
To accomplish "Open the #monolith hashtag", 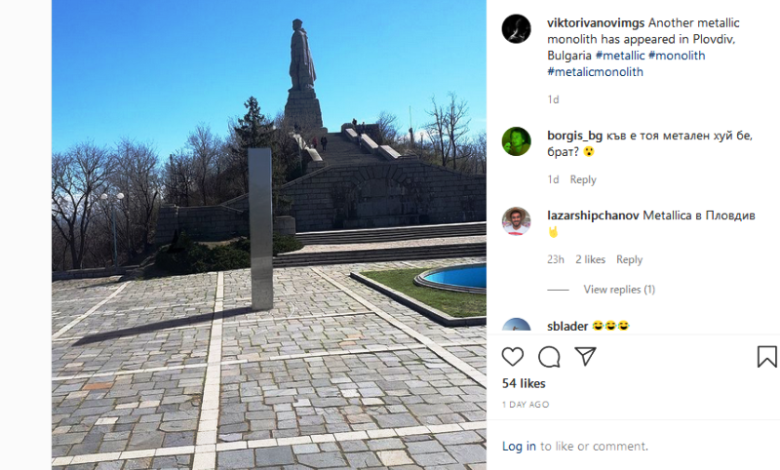I will (x=677, y=55).
